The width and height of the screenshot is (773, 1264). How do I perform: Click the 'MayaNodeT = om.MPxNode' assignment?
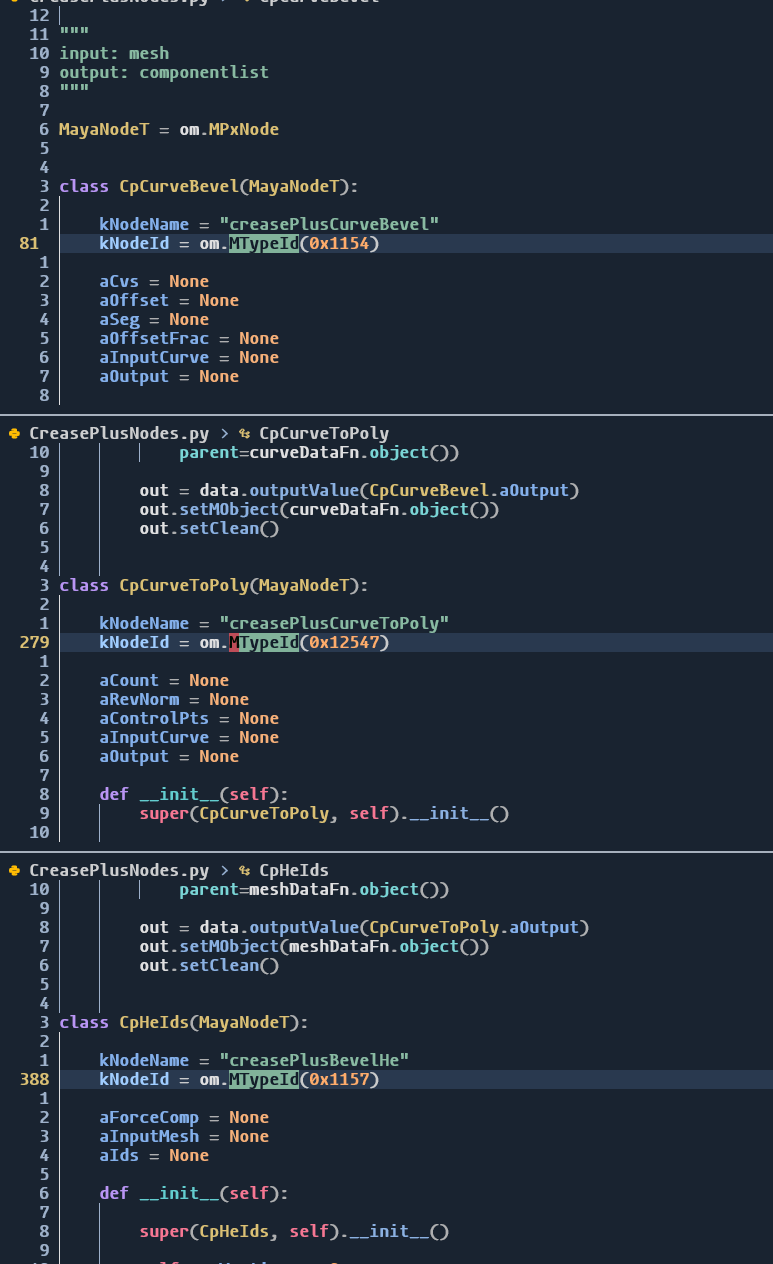tap(169, 129)
